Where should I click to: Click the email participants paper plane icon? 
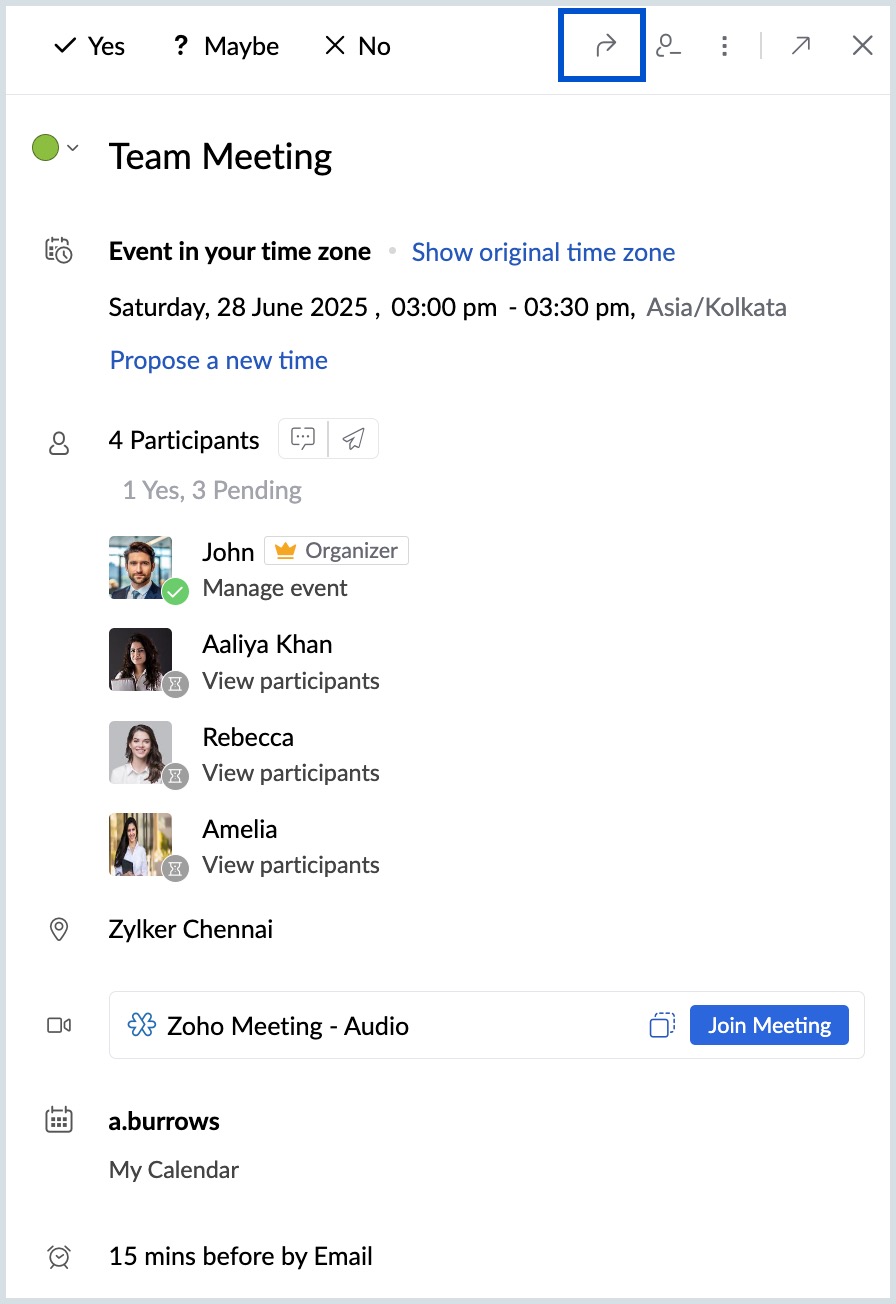(353, 438)
